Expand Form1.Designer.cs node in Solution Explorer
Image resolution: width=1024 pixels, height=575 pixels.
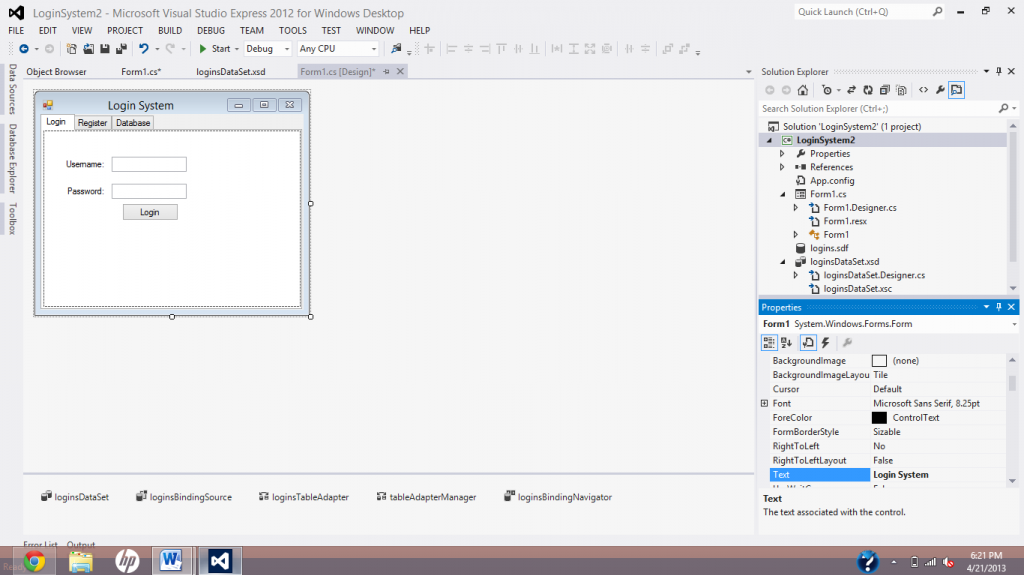point(795,208)
